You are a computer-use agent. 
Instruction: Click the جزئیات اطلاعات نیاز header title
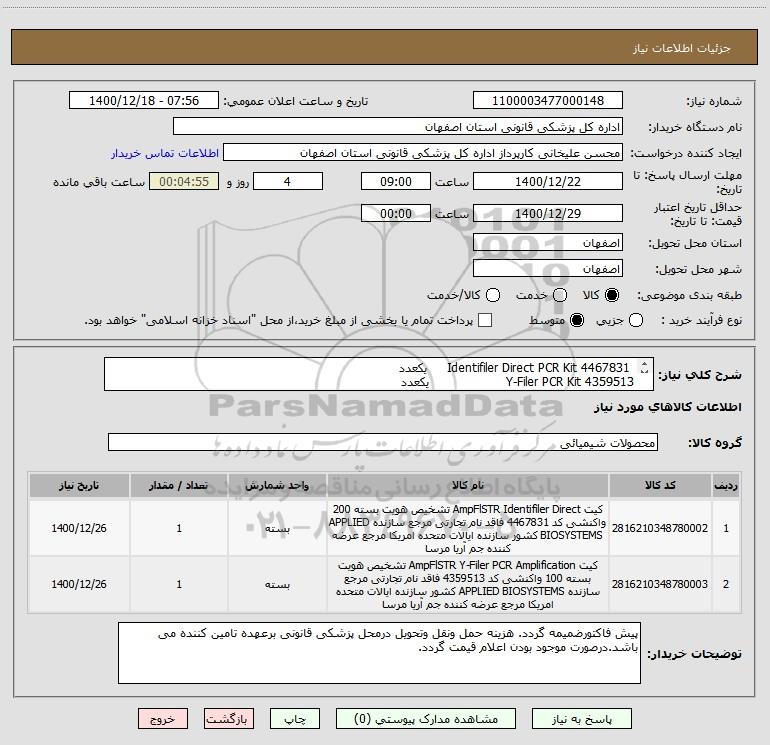(x=681, y=48)
